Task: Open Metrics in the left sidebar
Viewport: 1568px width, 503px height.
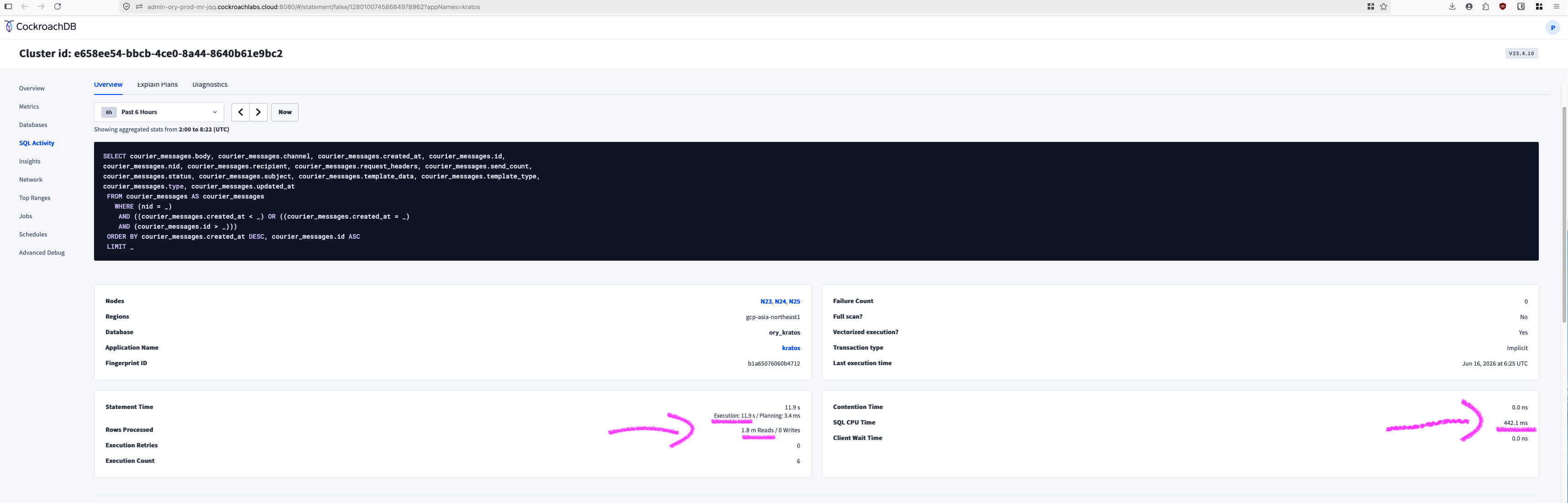Action: pyautogui.click(x=29, y=106)
